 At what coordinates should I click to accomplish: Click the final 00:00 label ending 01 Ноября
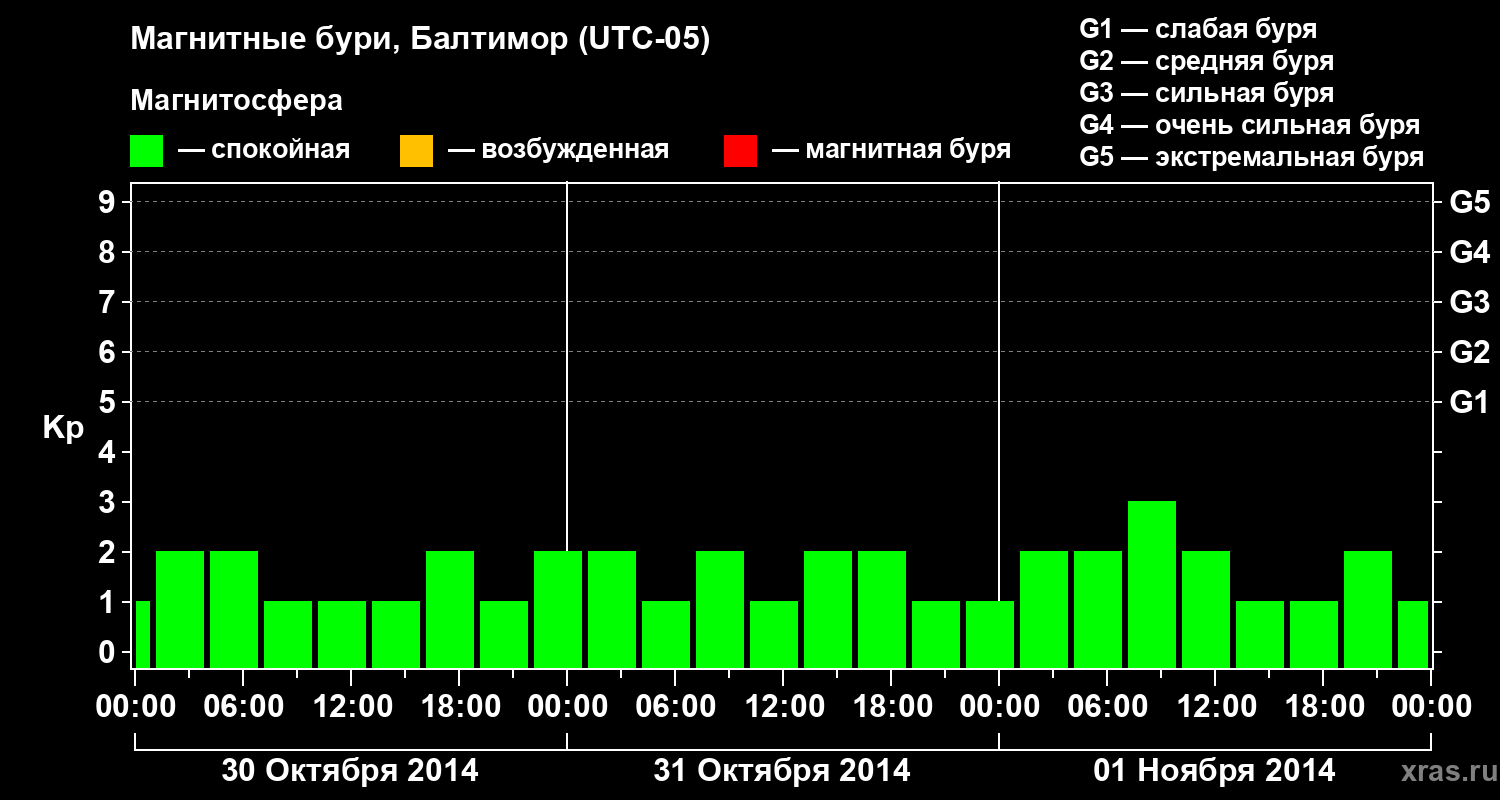pyautogui.click(x=1431, y=707)
